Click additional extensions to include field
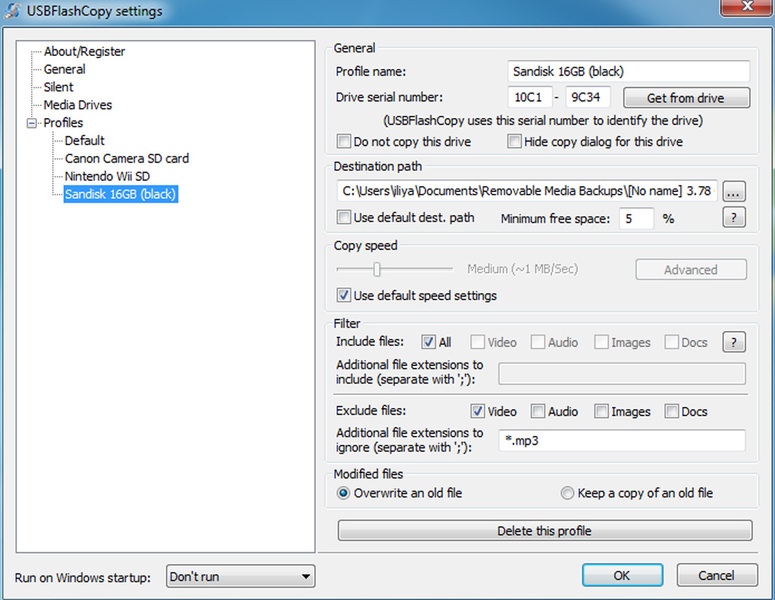Screen dimensions: 775x600 pos(622,373)
